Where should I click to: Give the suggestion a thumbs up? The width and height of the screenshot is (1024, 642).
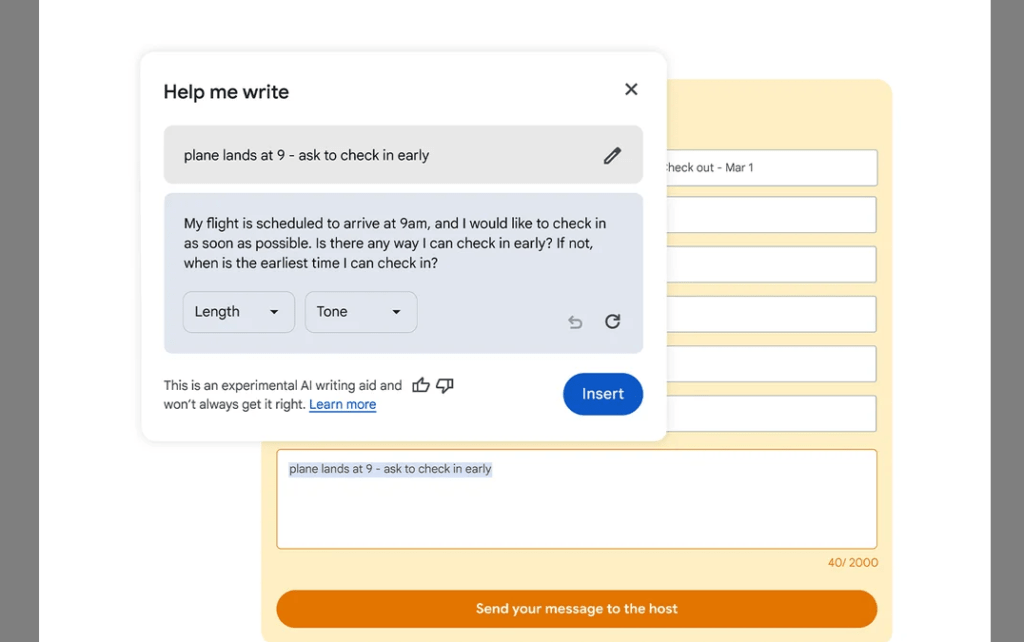click(x=421, y=385)
